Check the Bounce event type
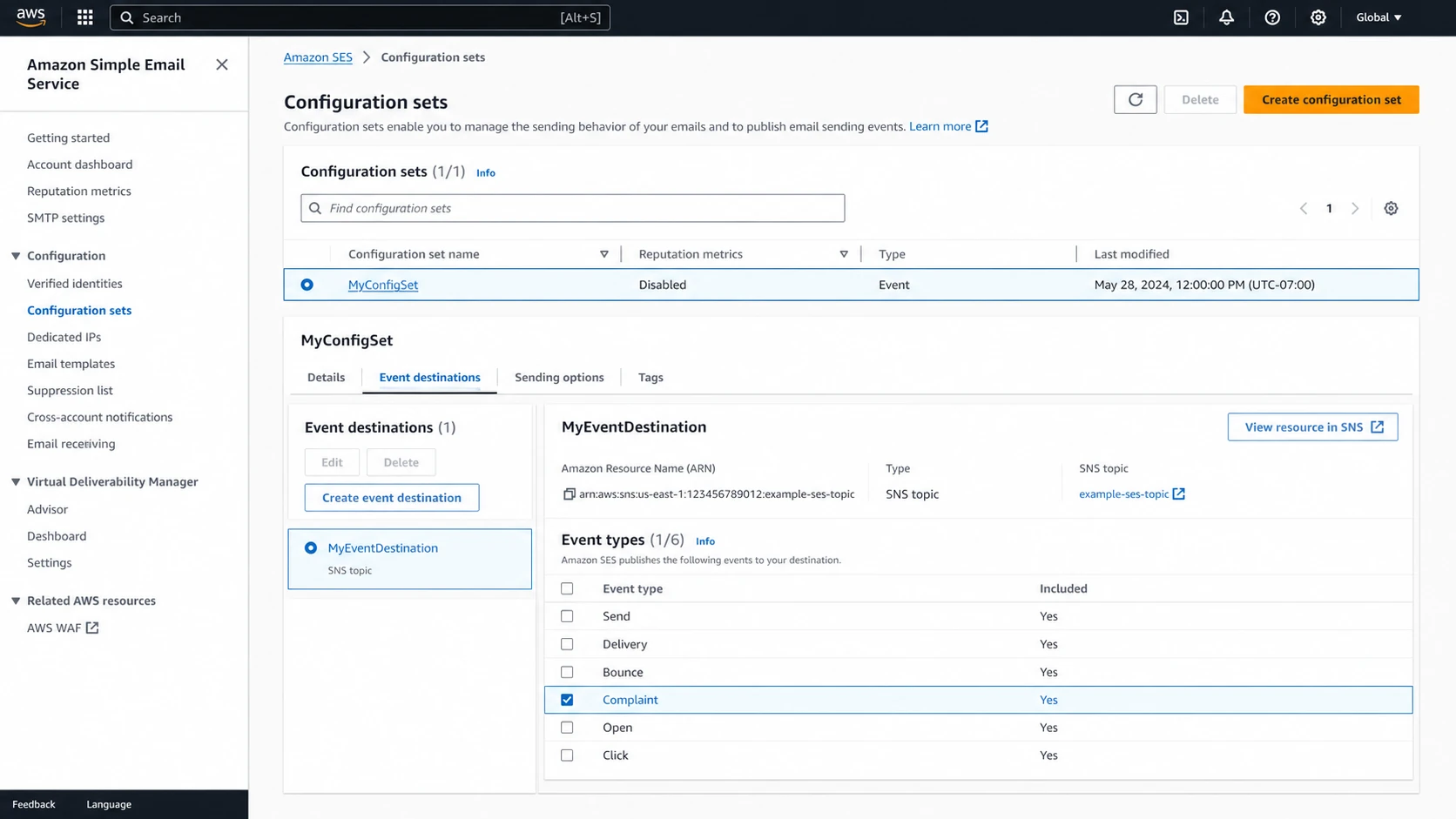 [567, 672]
